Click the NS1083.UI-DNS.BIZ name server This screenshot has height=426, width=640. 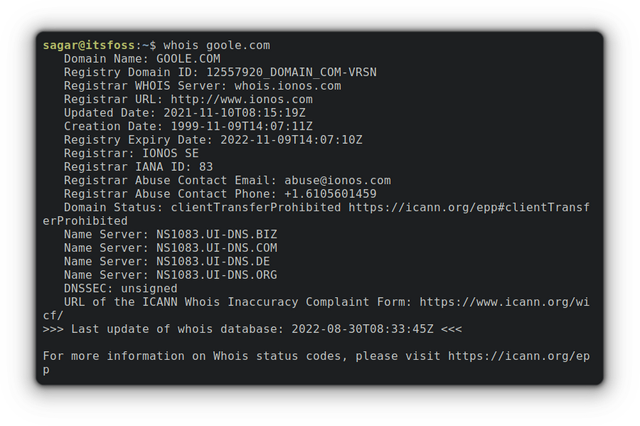tap(216, 234)
